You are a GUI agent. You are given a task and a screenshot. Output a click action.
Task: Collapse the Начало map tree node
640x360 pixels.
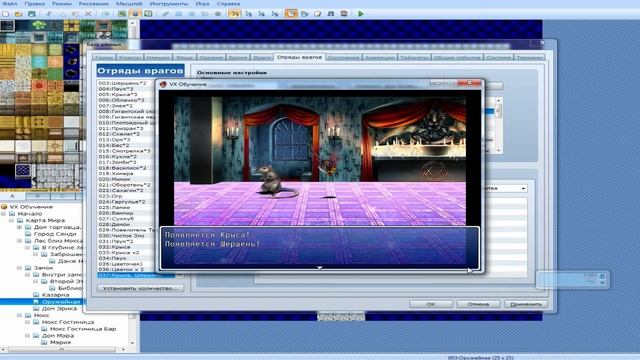[4, 213]
